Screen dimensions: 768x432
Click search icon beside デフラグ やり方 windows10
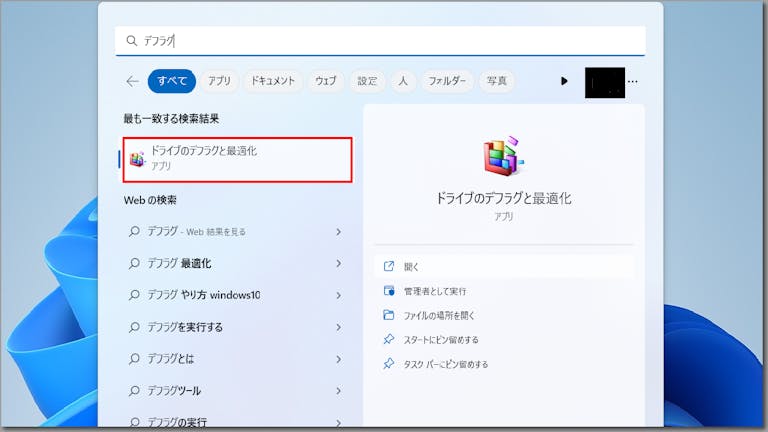click(x=134, y=295)
